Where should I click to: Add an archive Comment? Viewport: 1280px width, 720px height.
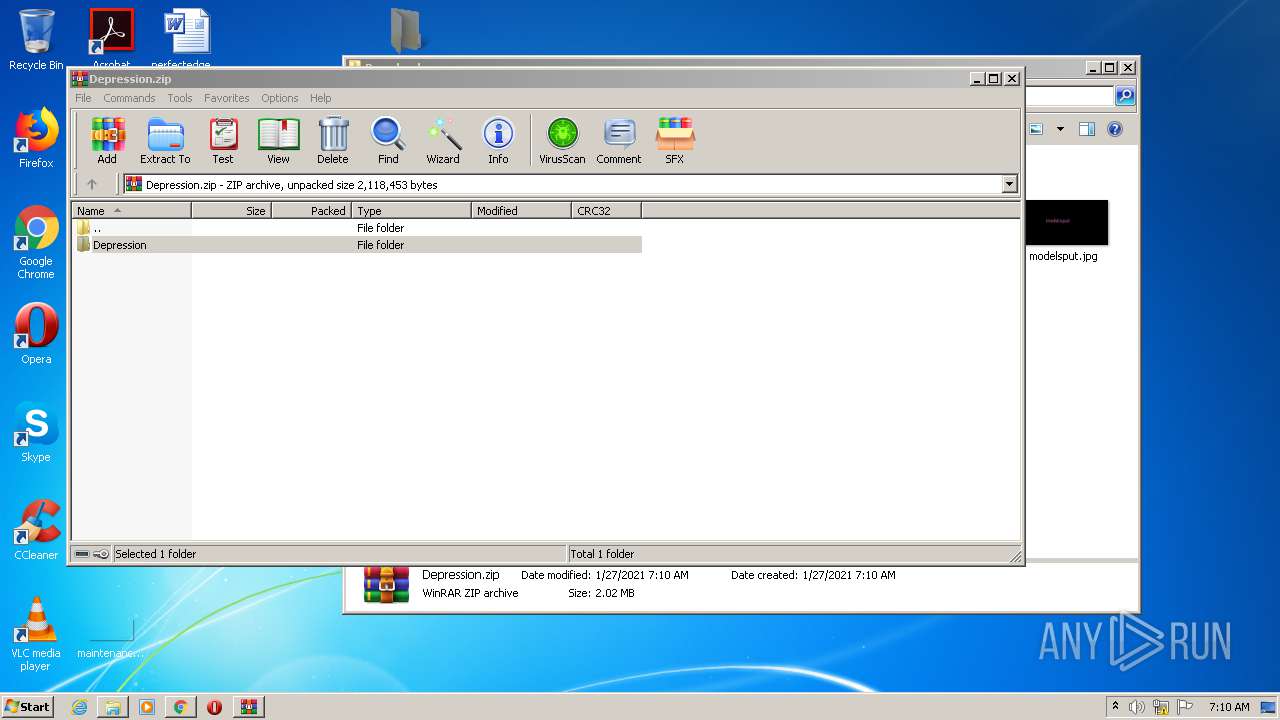(619, 140)
